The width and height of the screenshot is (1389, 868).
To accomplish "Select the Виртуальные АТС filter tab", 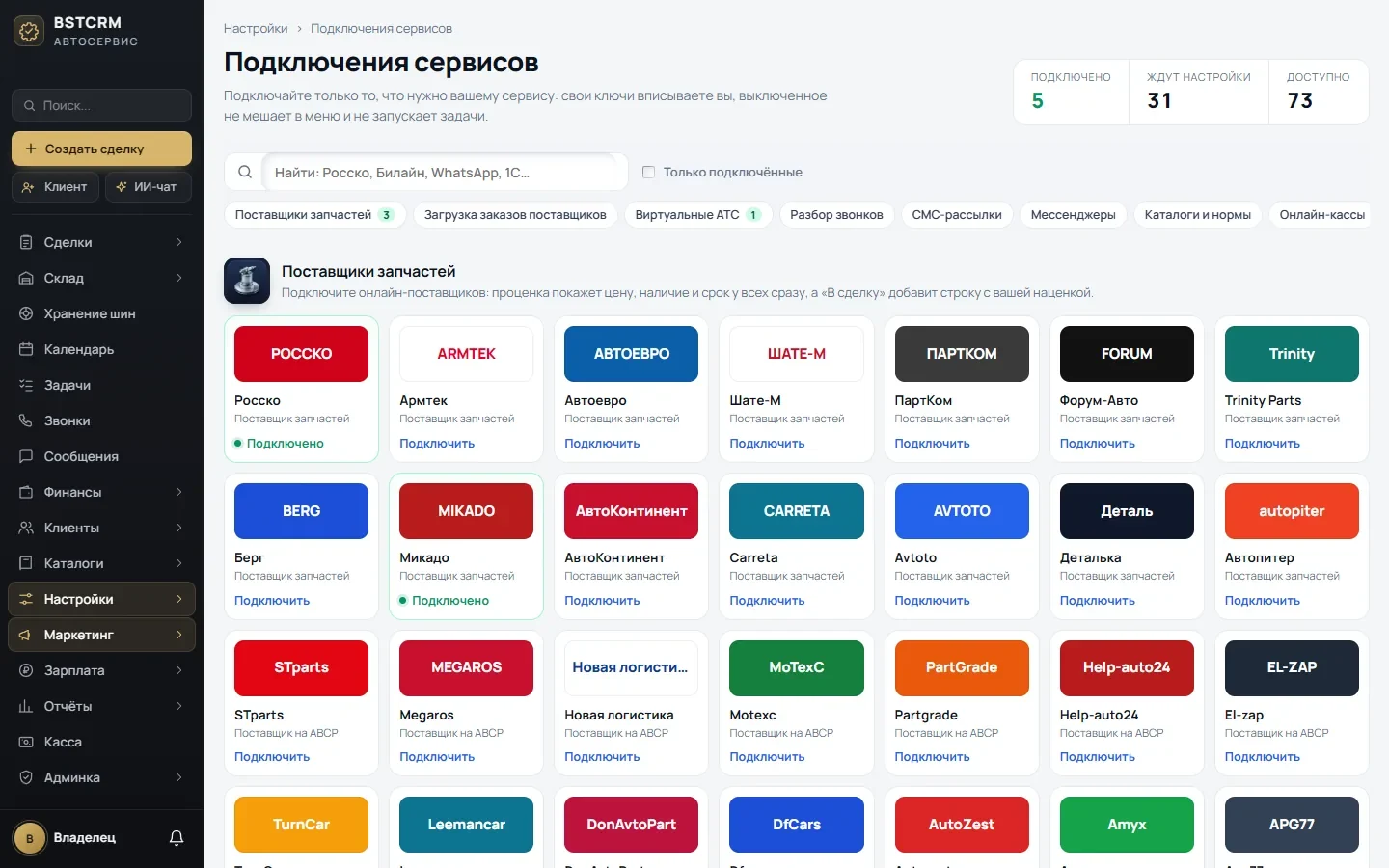I will [x=698, y=215].
